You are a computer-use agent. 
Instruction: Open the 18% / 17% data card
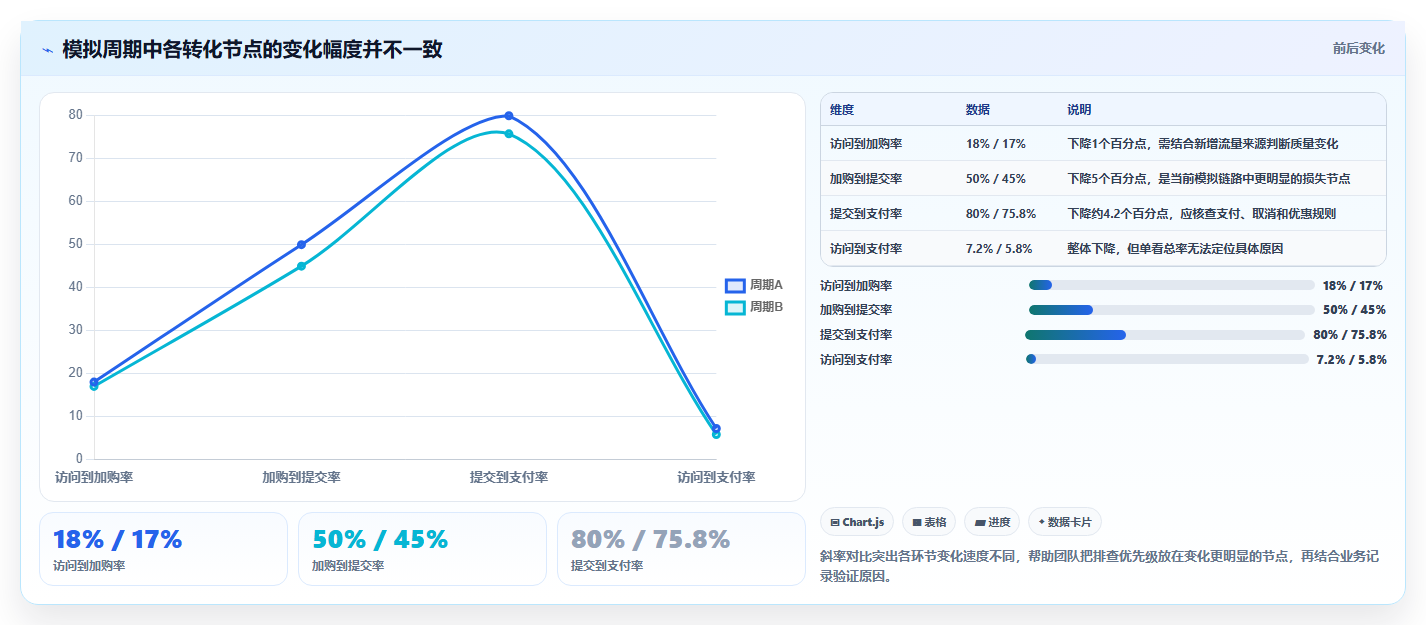click(163, 549)
